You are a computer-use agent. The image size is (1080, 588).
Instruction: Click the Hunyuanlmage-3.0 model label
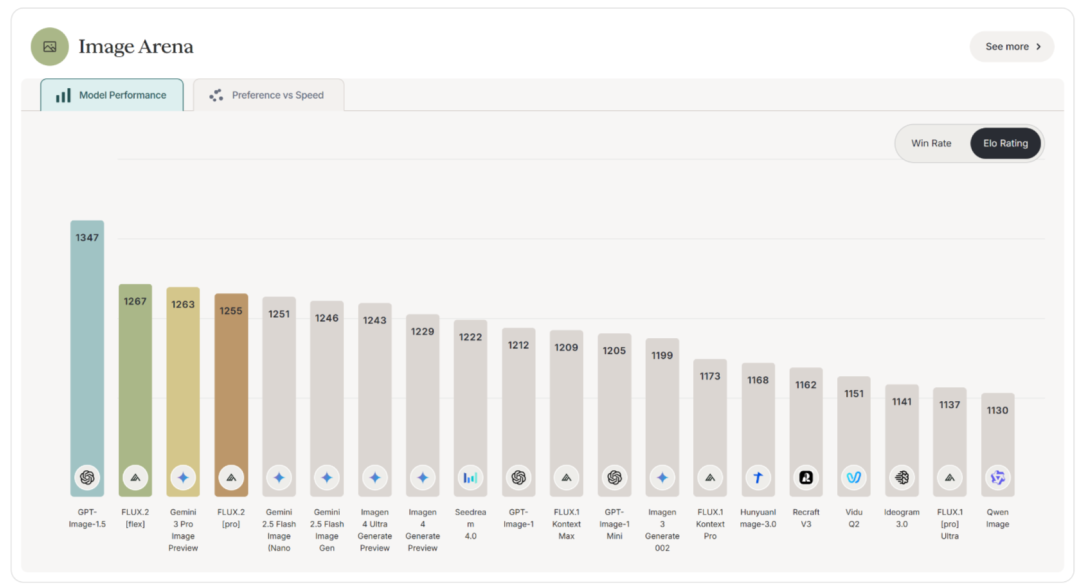[x=758, y=518]
